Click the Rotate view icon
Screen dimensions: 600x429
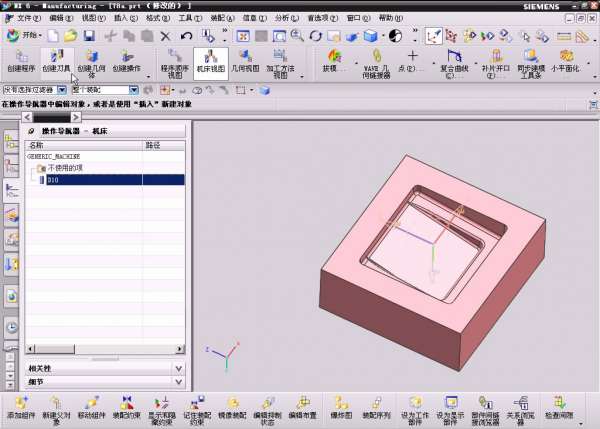316,36
